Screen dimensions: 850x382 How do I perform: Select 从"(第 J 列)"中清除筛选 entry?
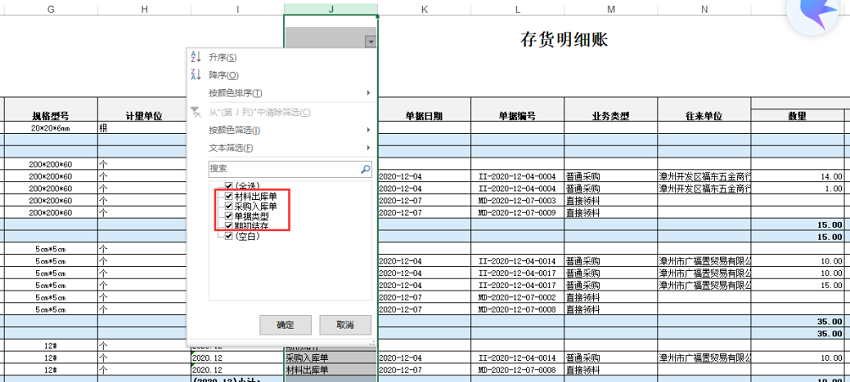[x=260, y=112]
